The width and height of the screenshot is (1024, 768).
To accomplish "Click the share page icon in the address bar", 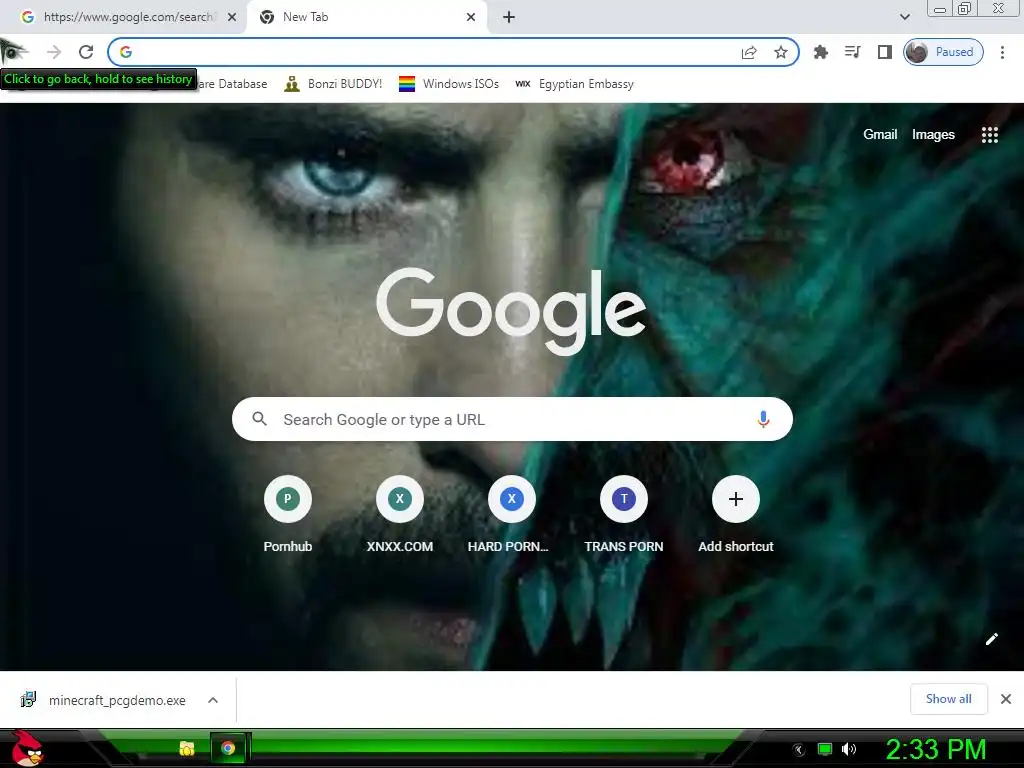I will click(749, 52).
